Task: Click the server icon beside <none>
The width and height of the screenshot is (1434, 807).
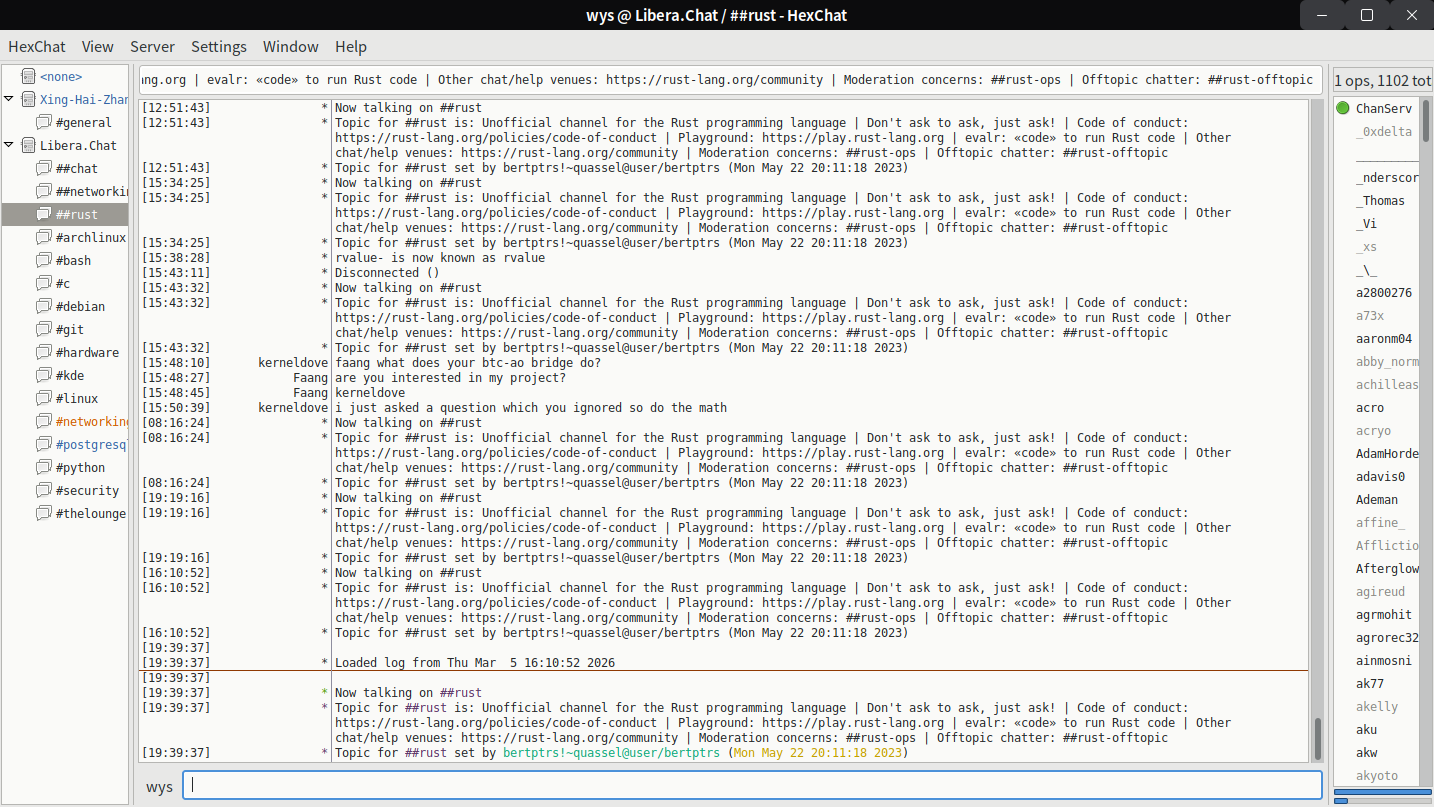Action: (x=28, y=76)
